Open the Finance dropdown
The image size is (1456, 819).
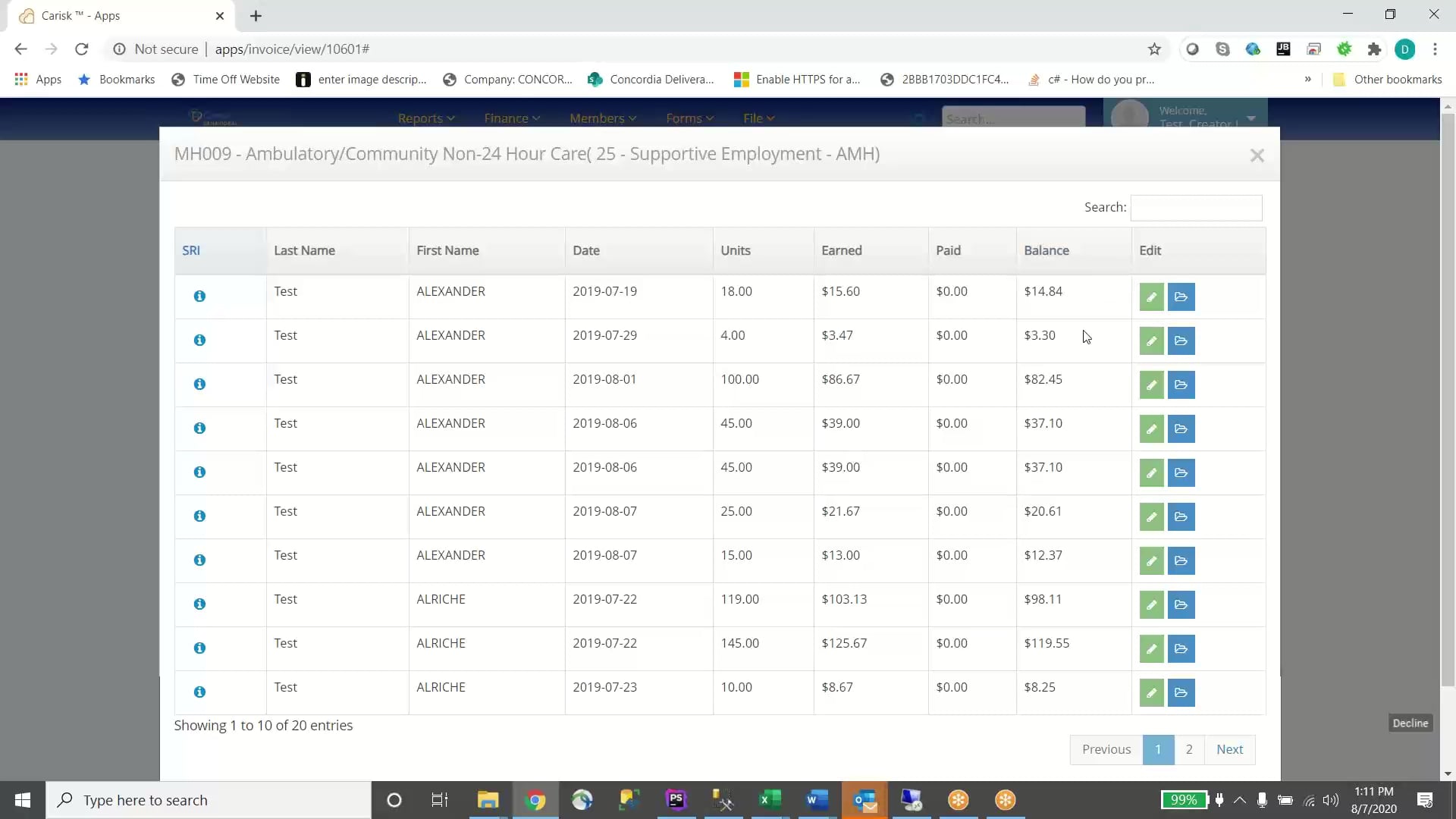tap(512, 118)
